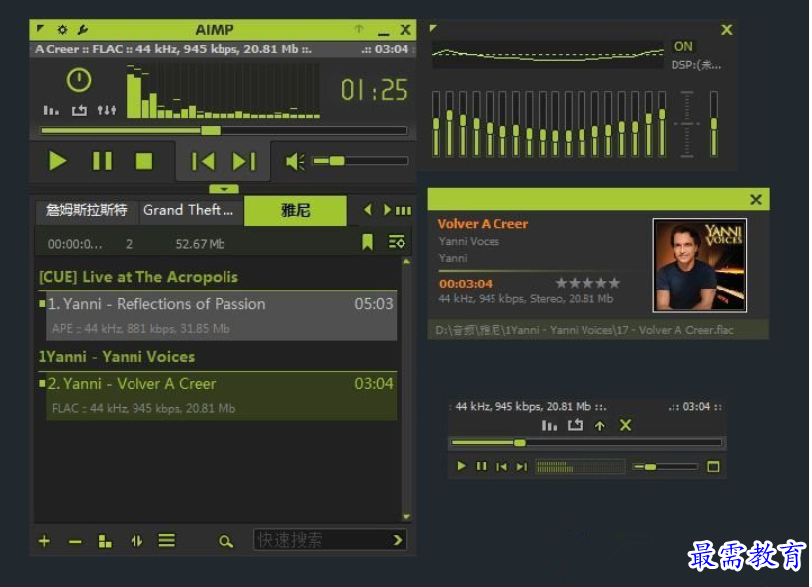Collapse the [CUE] Live at The Acropolis group
Image resolution: width=812 pixels, height=587 pixels.
point(138,277)
